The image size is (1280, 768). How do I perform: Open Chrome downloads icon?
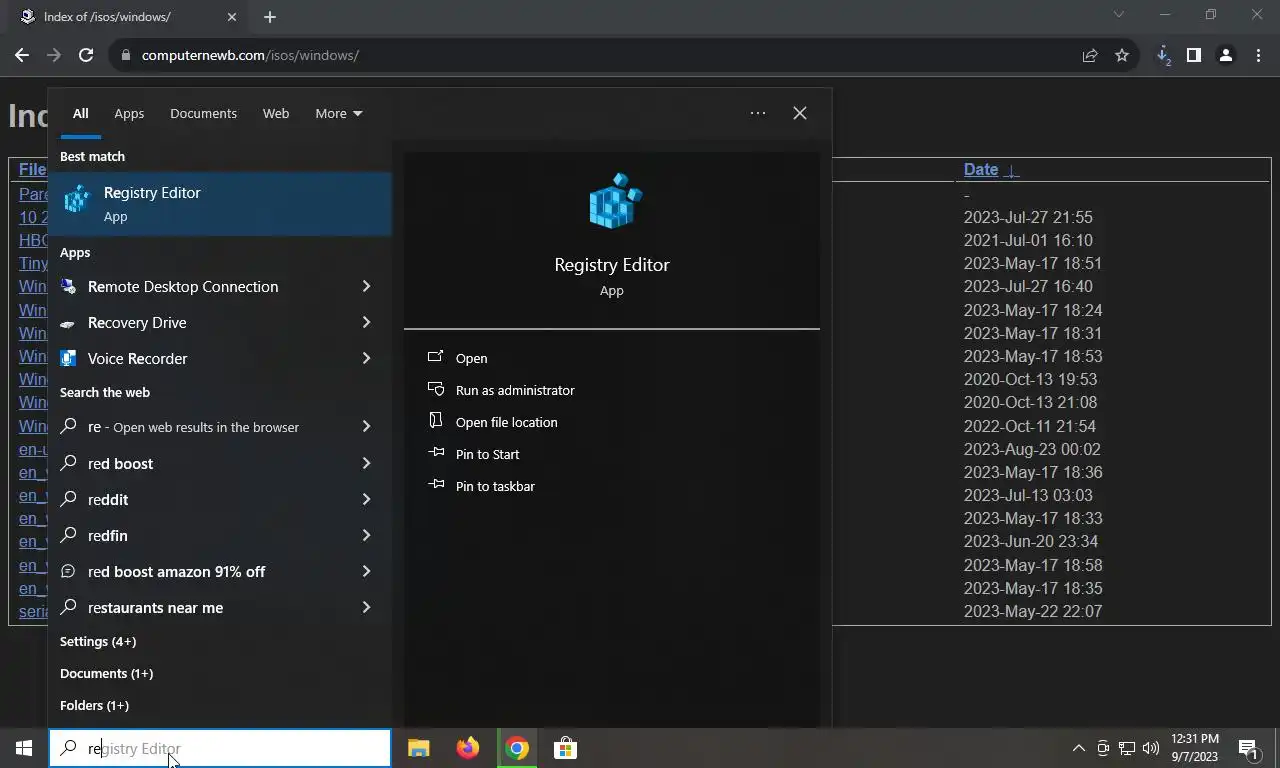click(x=1163, y=55)
